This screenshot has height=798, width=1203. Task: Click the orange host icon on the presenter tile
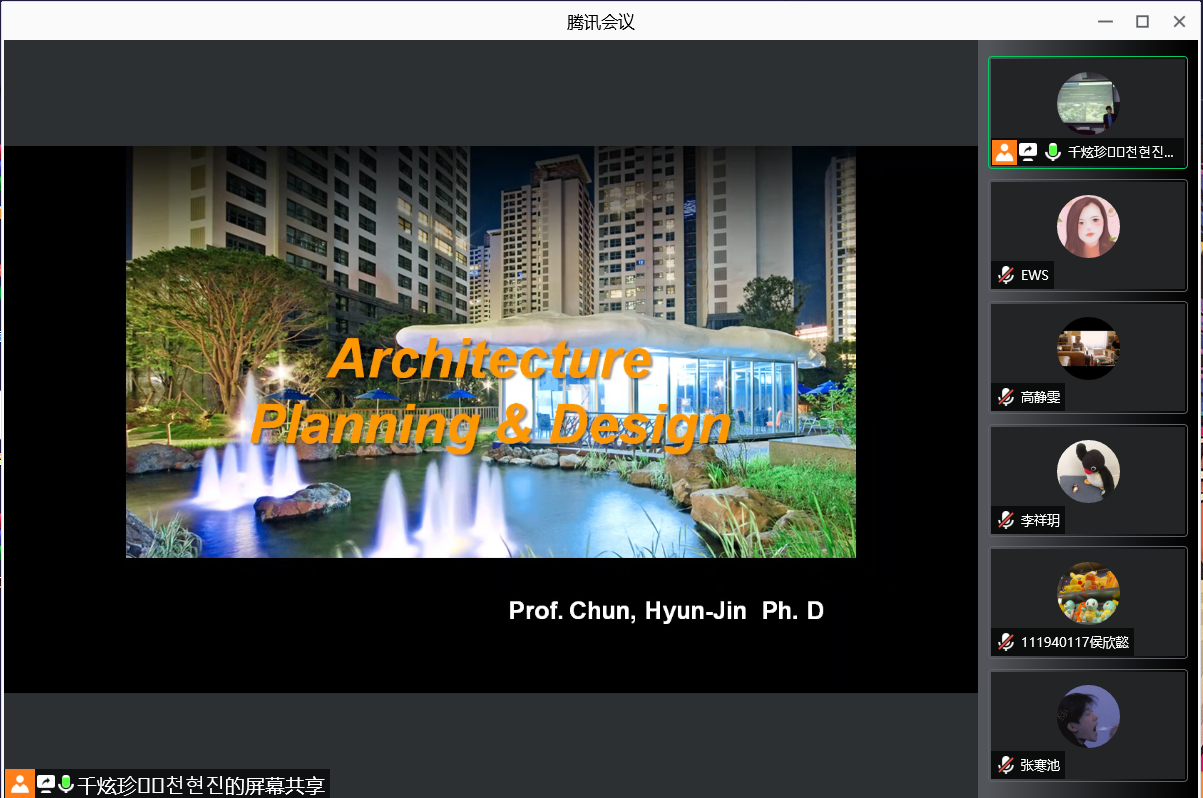(1004, 153)
